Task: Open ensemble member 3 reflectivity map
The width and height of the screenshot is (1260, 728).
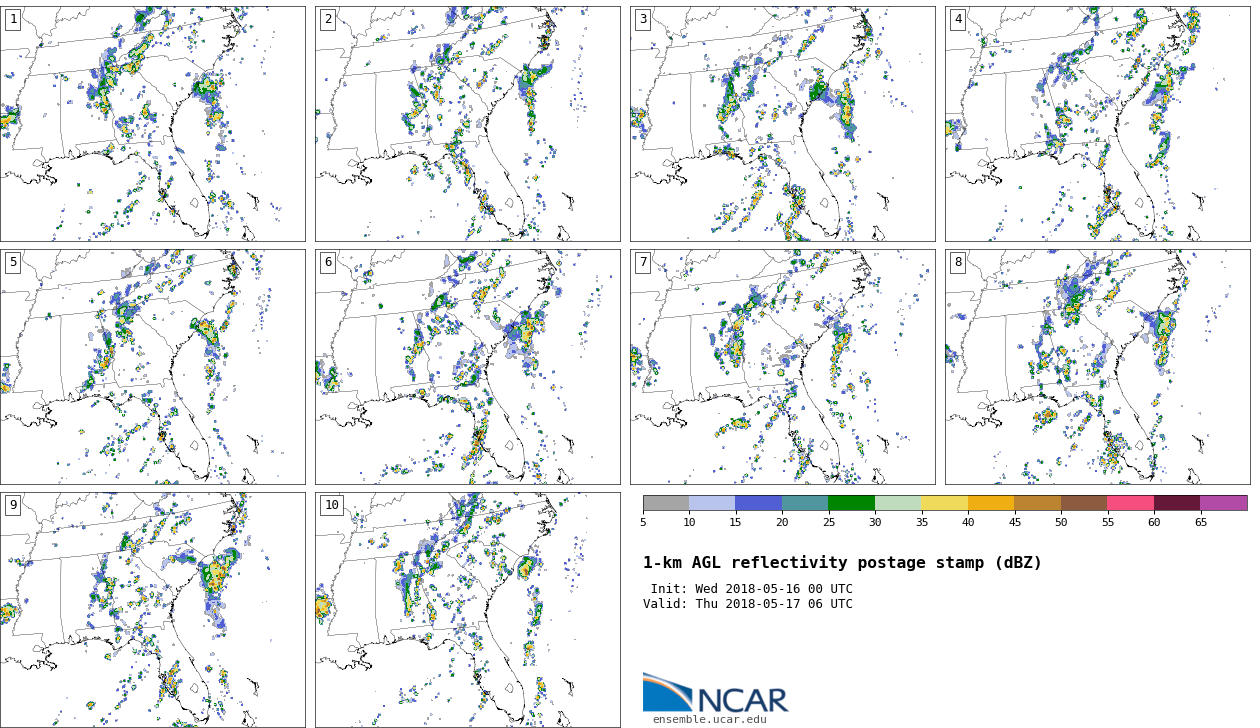Action: point(782,124)
